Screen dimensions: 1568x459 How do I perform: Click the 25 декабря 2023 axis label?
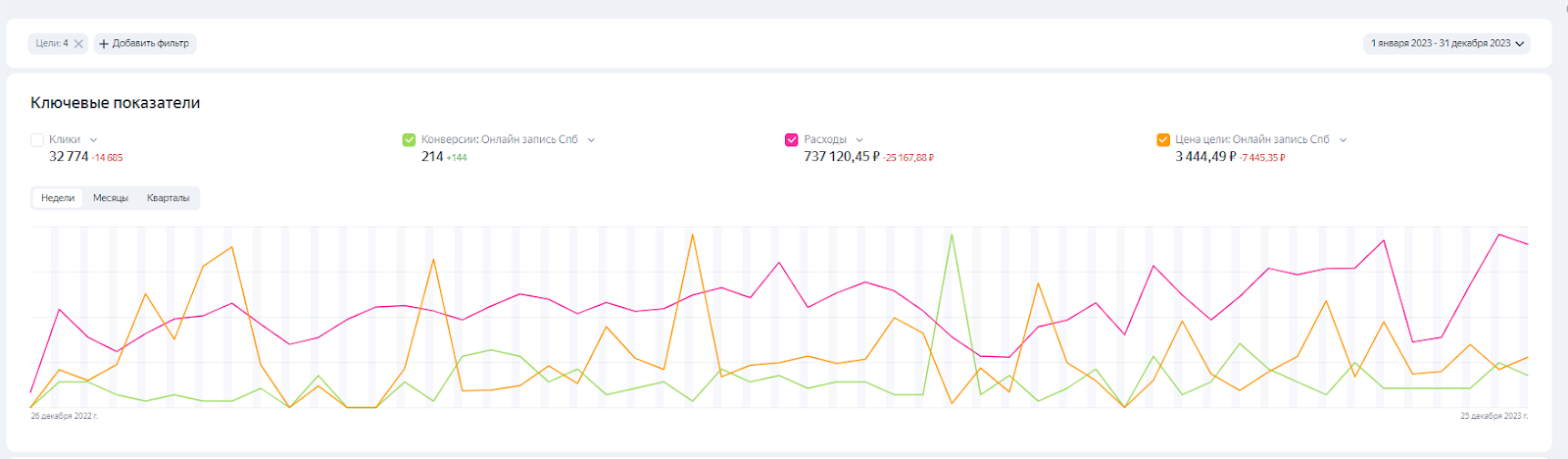1494,416
